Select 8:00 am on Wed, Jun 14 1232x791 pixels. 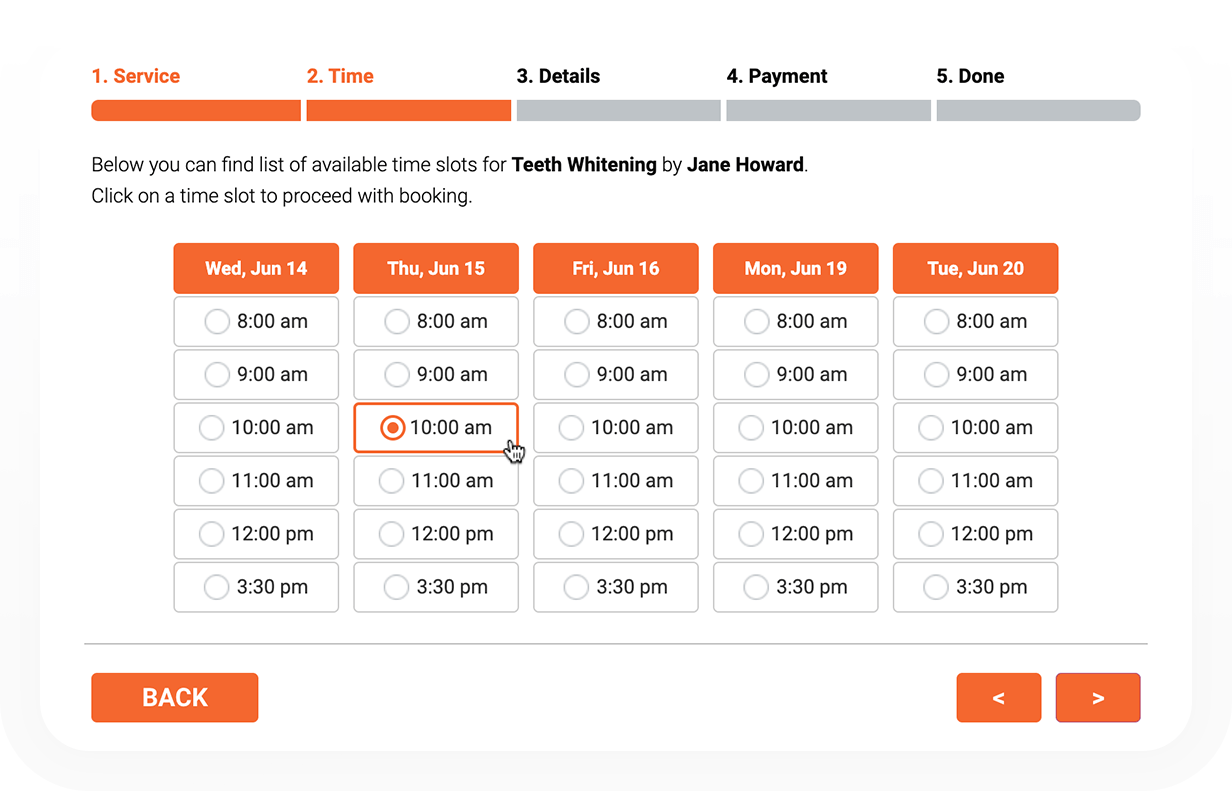[256, 322]
